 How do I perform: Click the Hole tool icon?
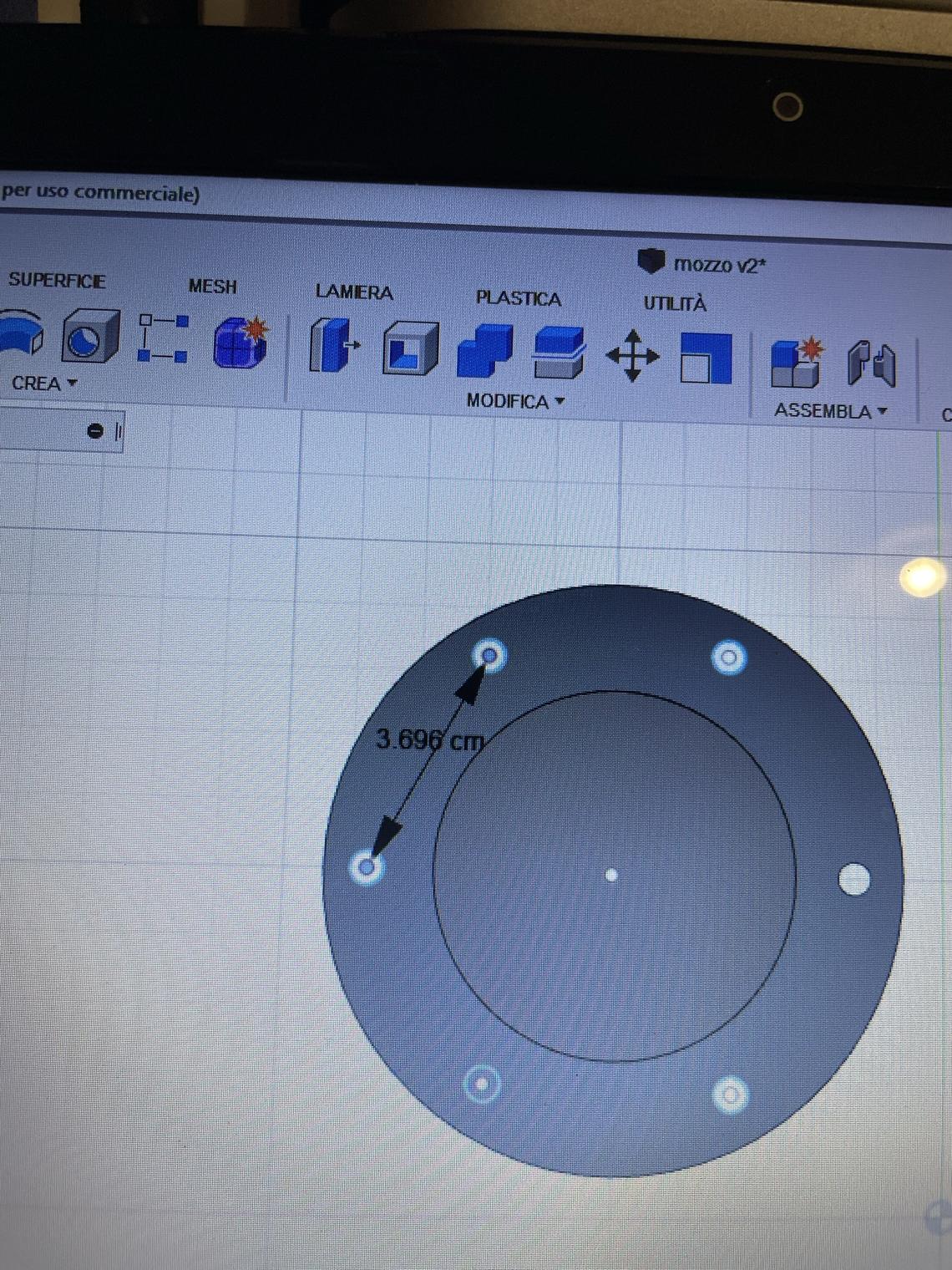tap(90, 335)
